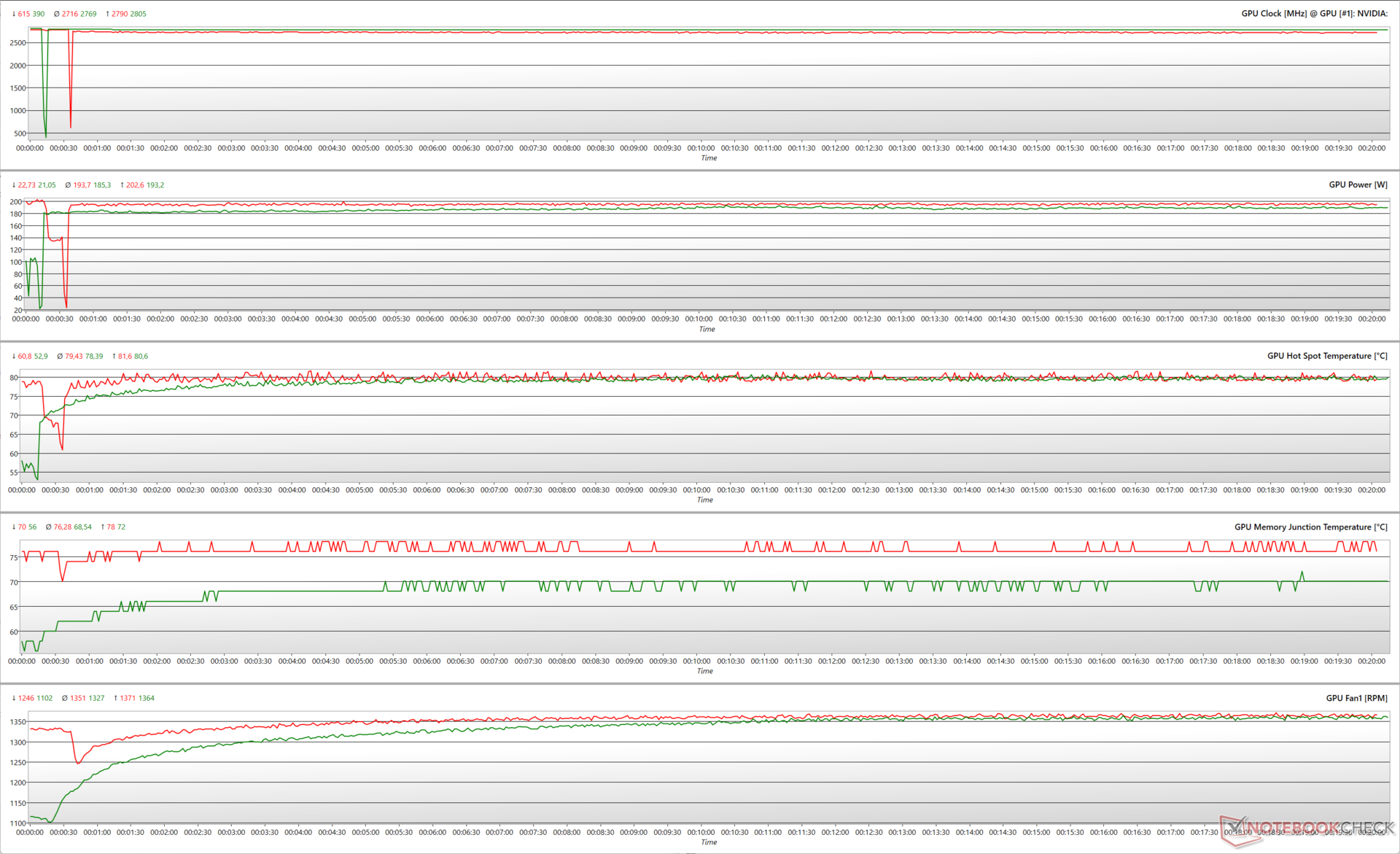Click 00:15:00 tick on Fan1 time axis
This screenshot has height=854, width=1400.
(1036, 832)
